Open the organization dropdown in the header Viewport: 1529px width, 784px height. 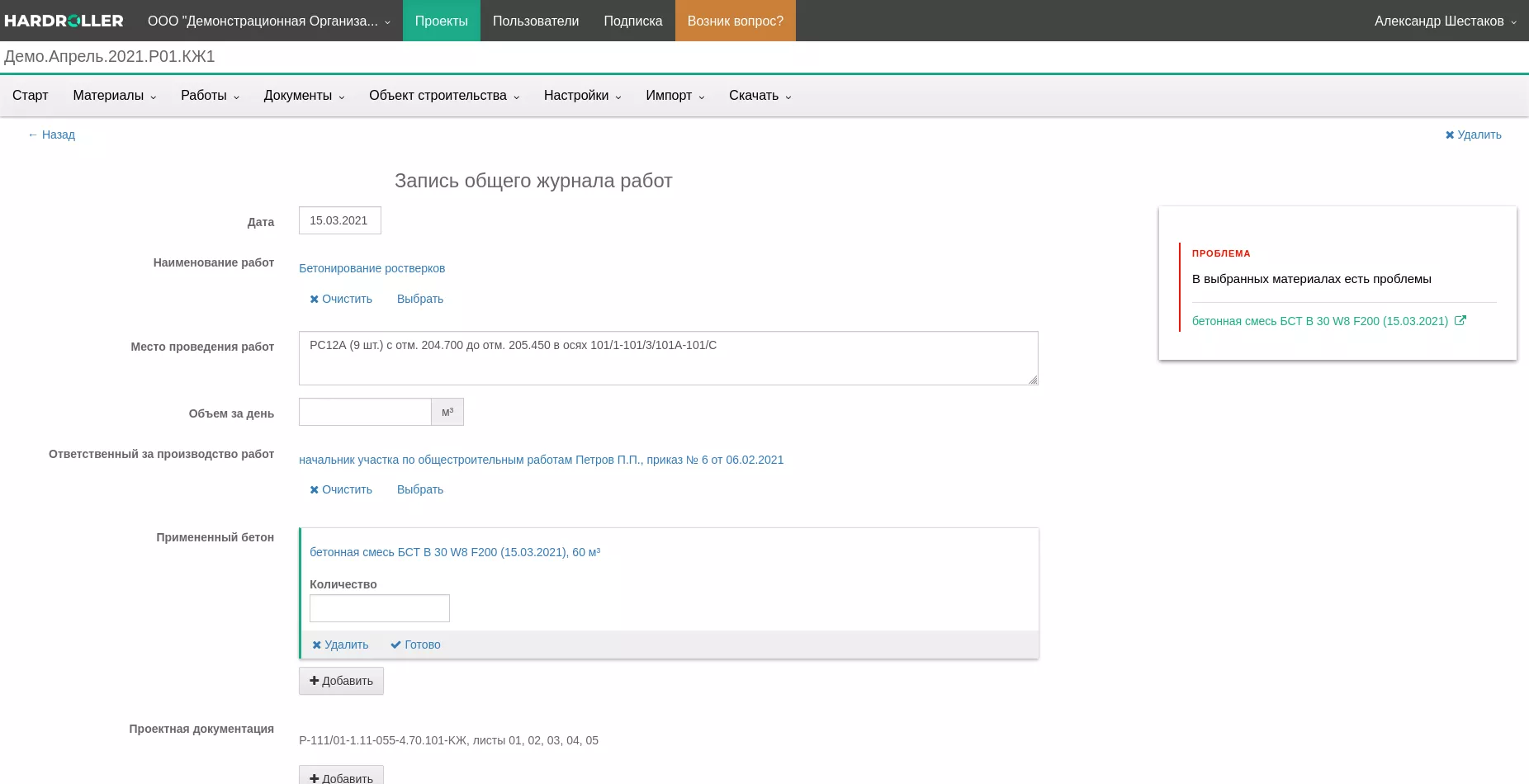[x=268, y=21]
